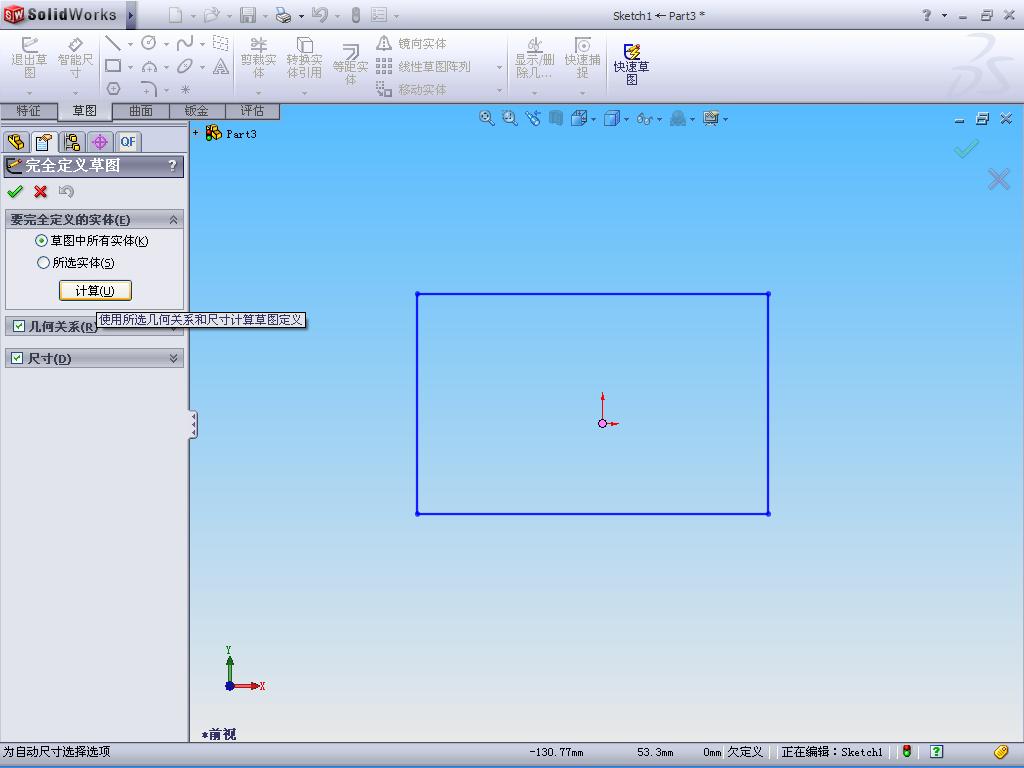Click red Cancel X in PropertyManager
1024x768 pixels.
[40, 191]
